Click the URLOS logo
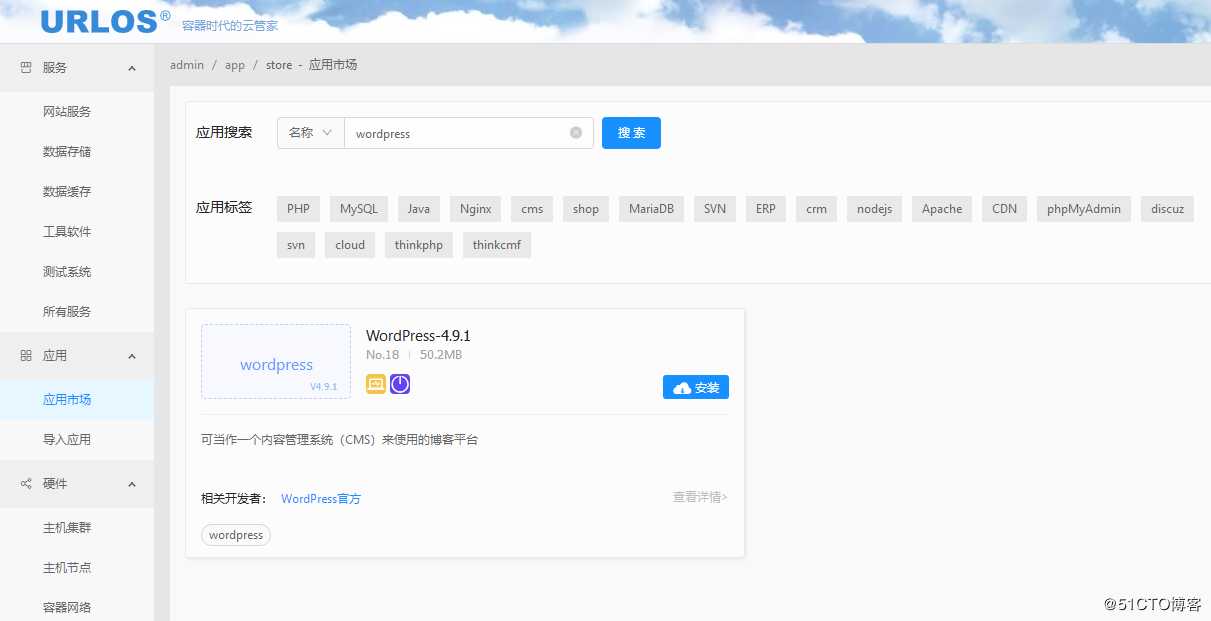 coord(105,21)
